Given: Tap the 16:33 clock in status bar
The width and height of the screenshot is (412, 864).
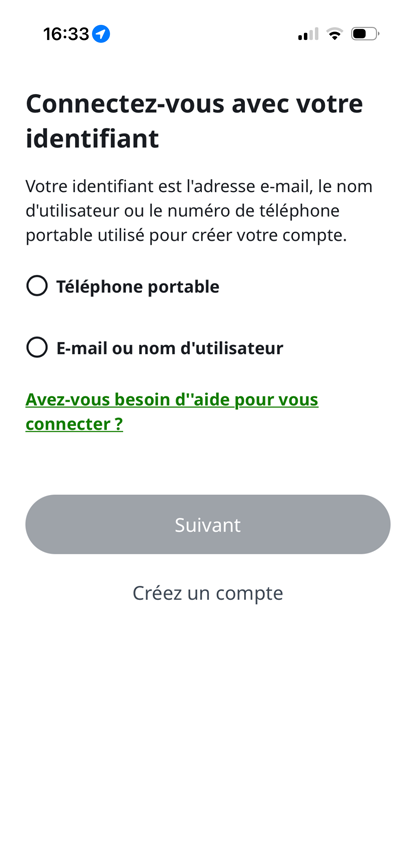Looking at the screenshot, I should click(x=66, y=34).
